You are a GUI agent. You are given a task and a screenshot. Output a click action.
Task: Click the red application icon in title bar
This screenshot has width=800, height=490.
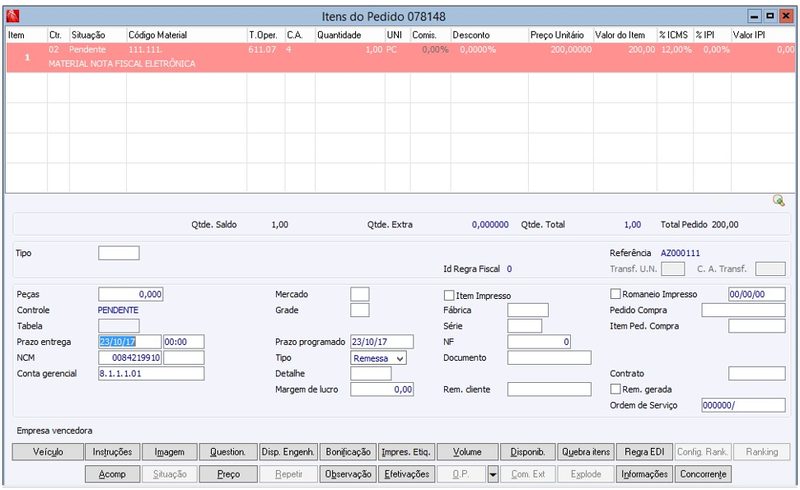coord(13,16)
